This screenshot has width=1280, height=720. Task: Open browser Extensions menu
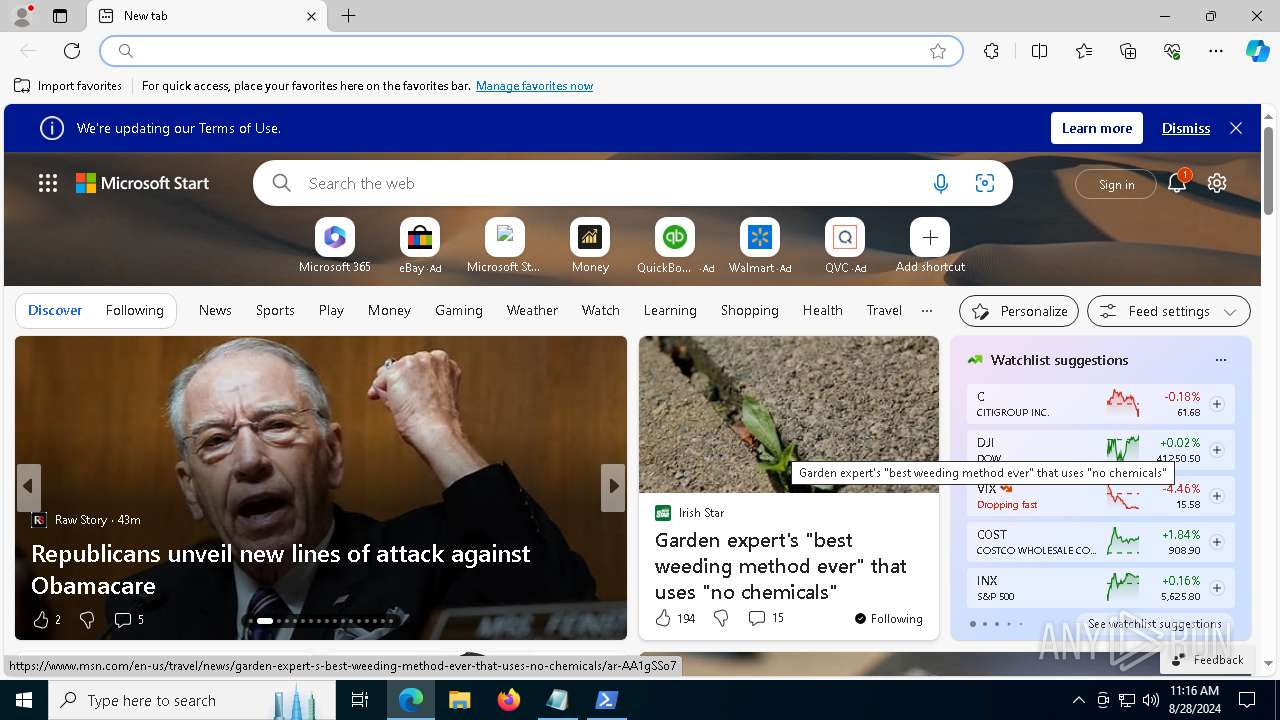991,51
